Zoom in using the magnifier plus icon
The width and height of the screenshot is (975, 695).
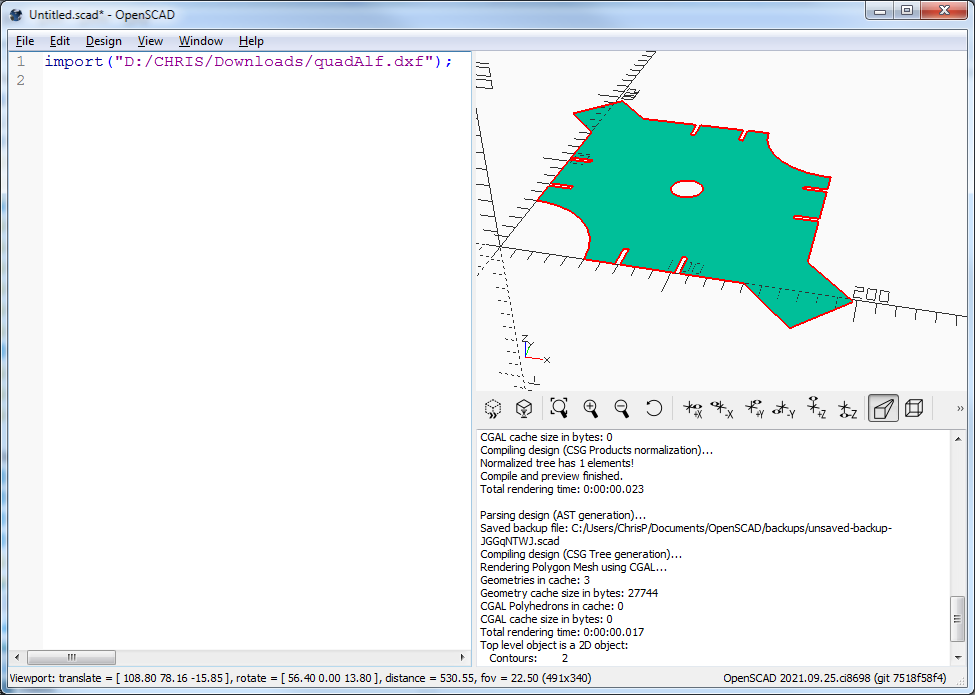tap(591, 408)
